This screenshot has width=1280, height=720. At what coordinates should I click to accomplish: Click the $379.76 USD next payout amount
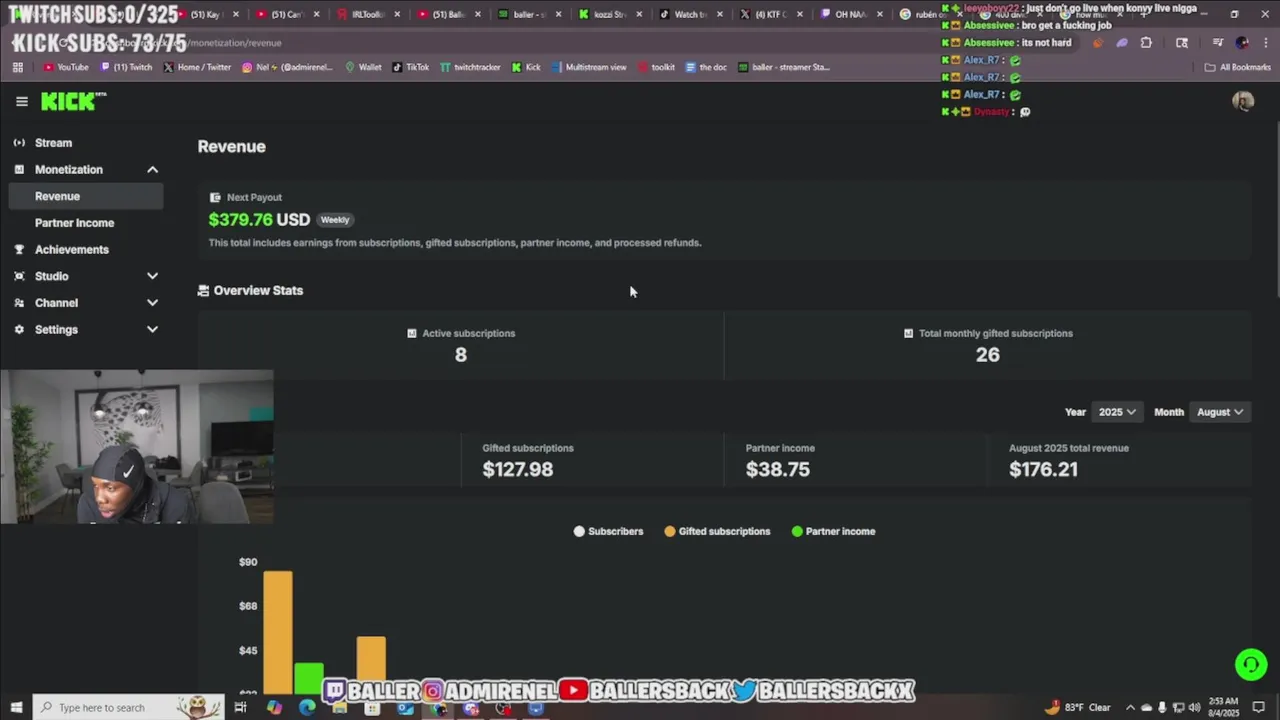click(x=259, y=220)
